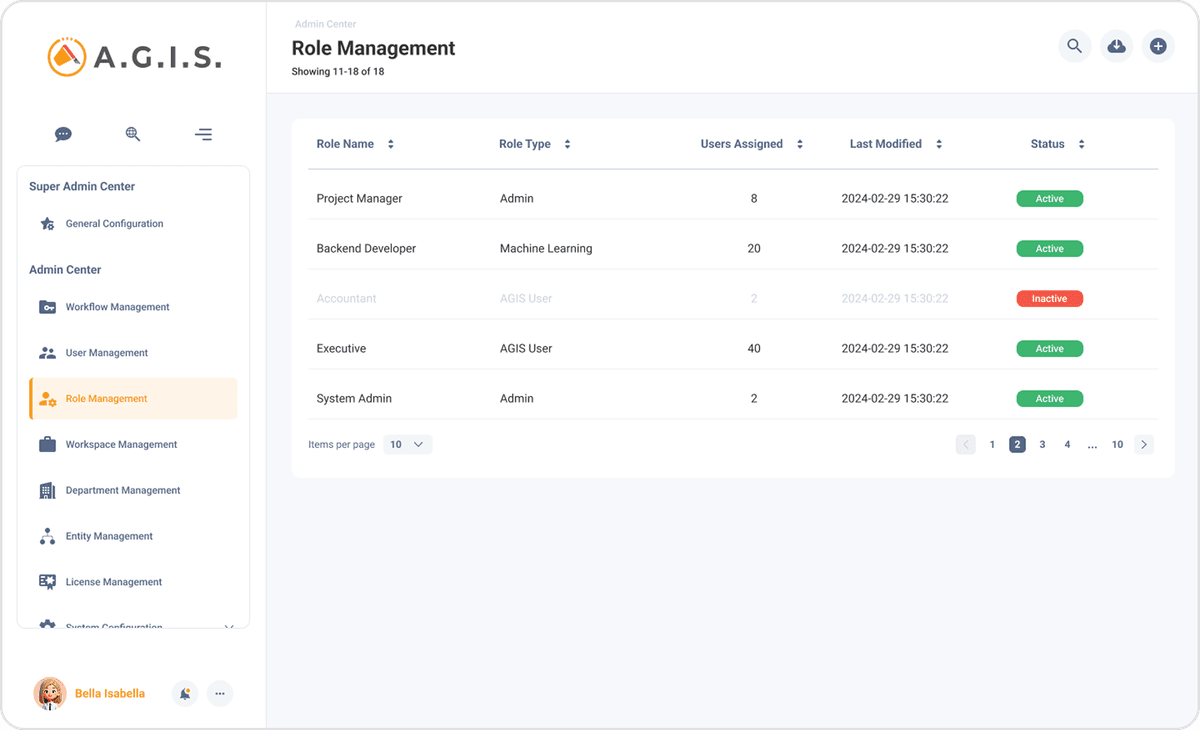This screenshot has width=1200, height=730.
Task: Click the filter lines icon in the sidebar
Action: click(203, 133)
